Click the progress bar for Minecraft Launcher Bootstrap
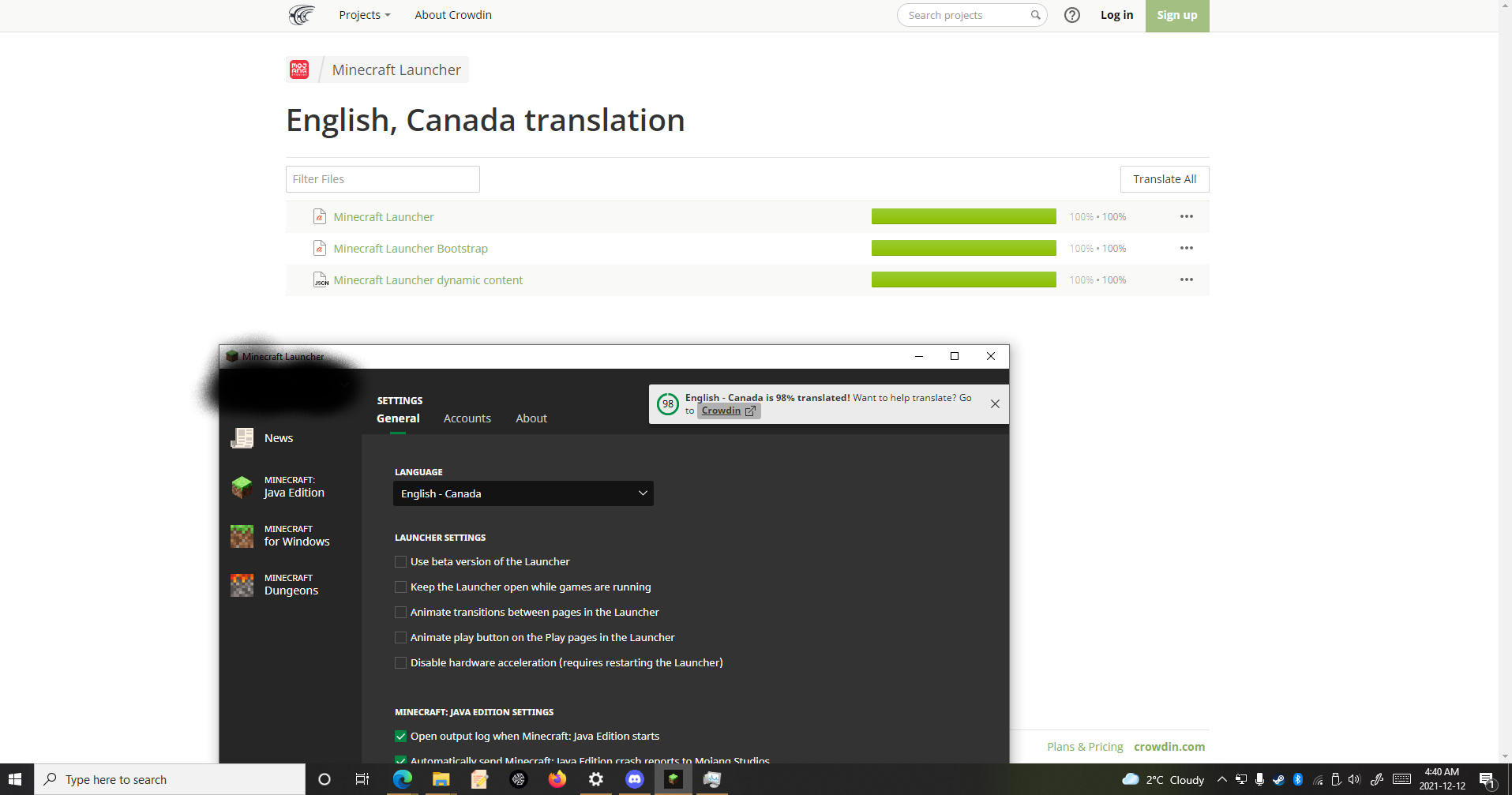 pyautogui.click(x=964, y=249)
